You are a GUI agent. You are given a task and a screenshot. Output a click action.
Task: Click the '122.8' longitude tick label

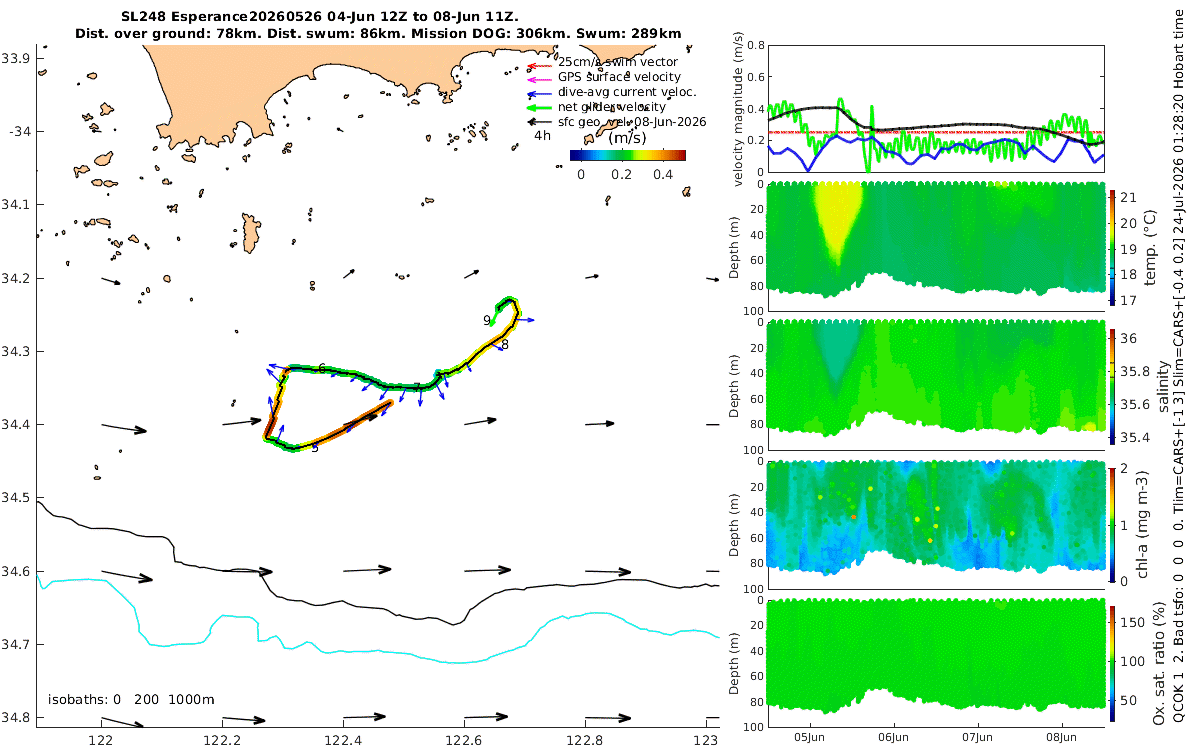tap(585, 740)
